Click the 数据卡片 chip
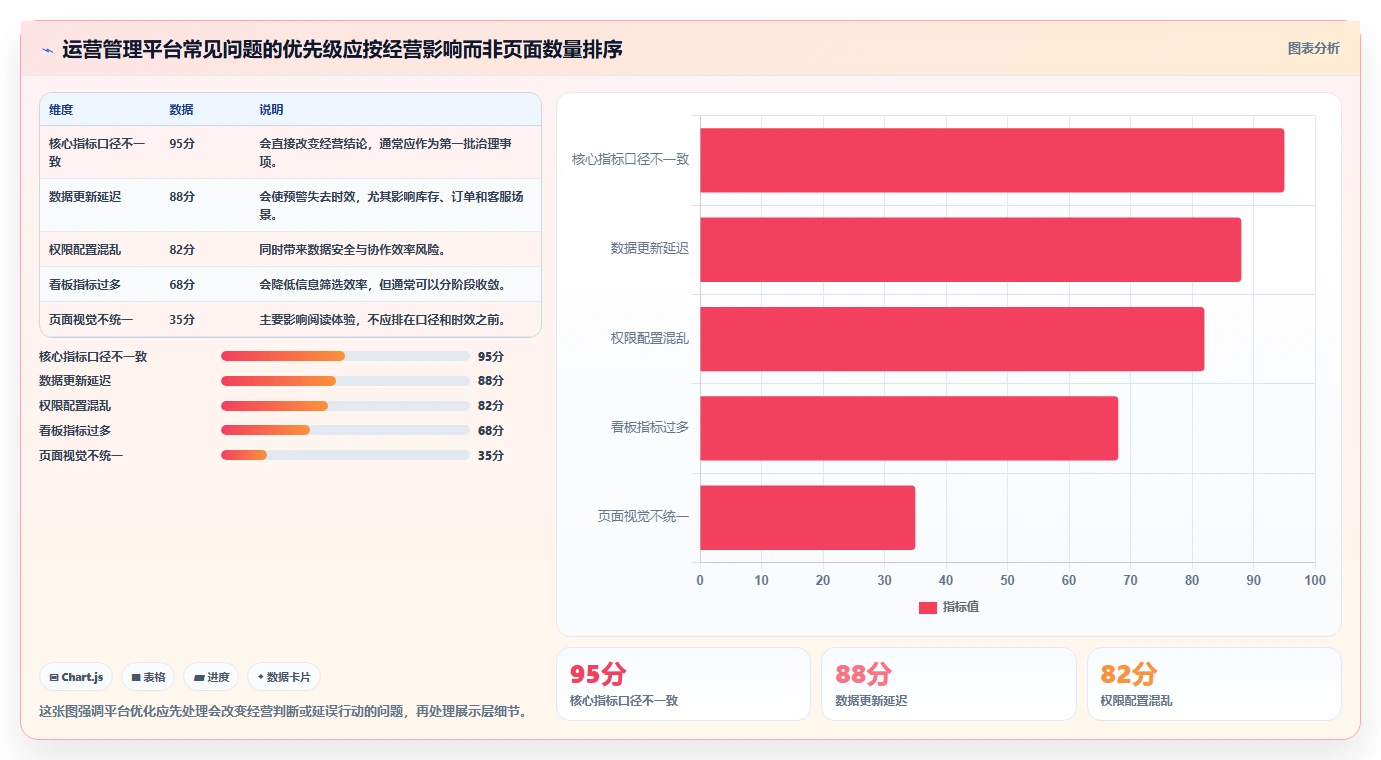Image resolution: width=1381 pixels, height=760 pixels. 284,677
